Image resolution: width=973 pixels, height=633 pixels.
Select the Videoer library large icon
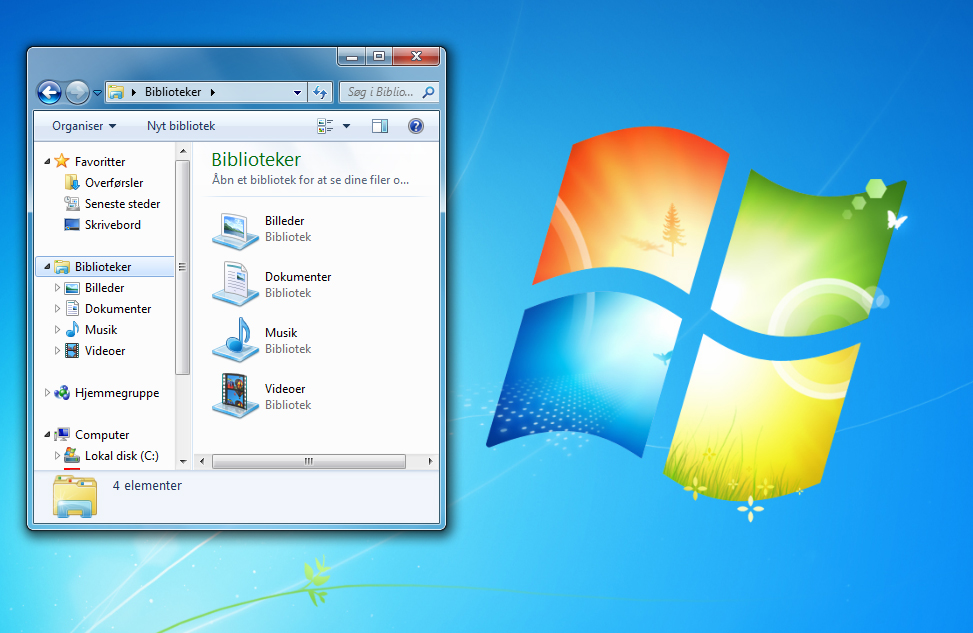click(x=235, y=396)
